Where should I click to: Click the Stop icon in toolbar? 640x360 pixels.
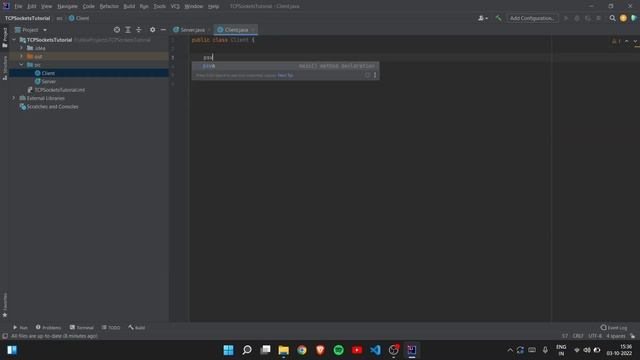pyautogui.click(x=598, y=18)
